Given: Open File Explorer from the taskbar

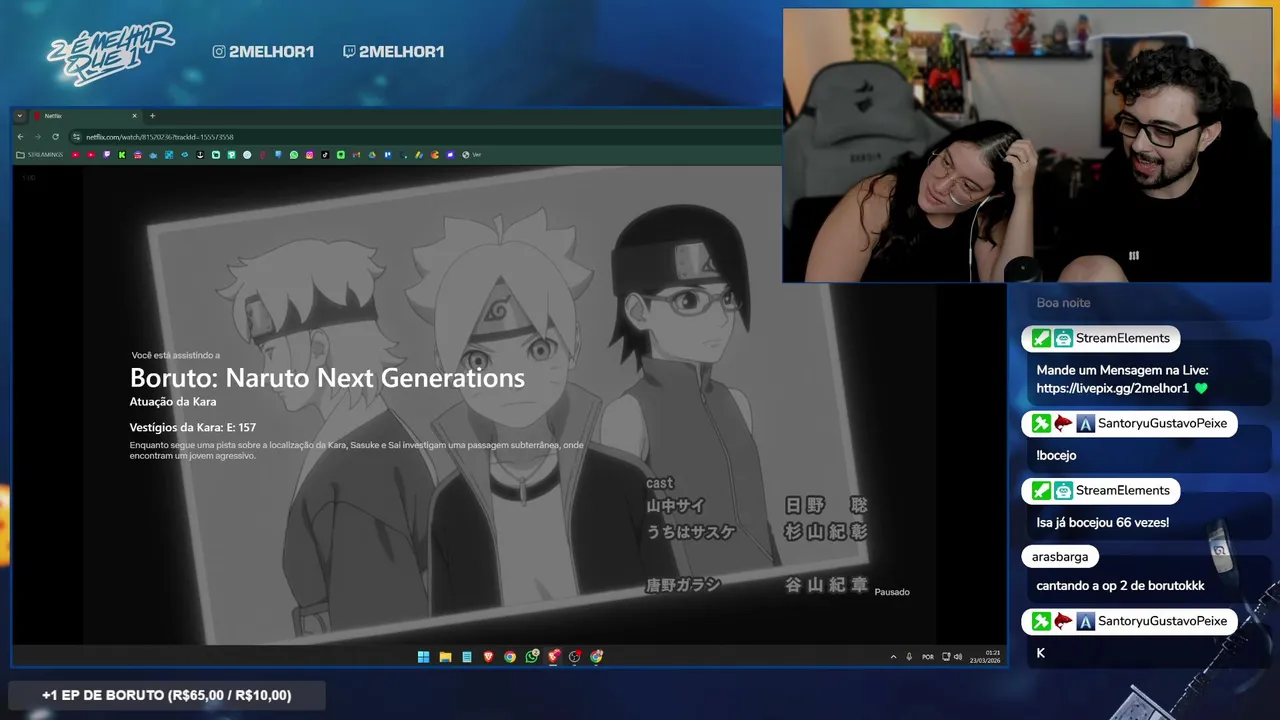Looking at the screenshot, I should (445, 657).
